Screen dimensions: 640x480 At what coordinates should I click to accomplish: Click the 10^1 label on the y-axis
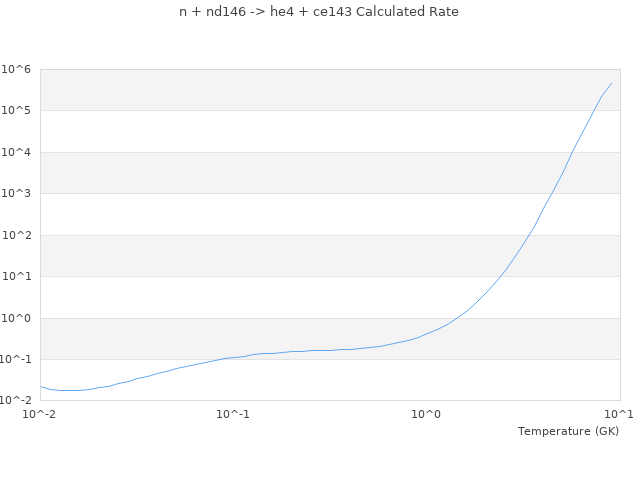(17, 277)
